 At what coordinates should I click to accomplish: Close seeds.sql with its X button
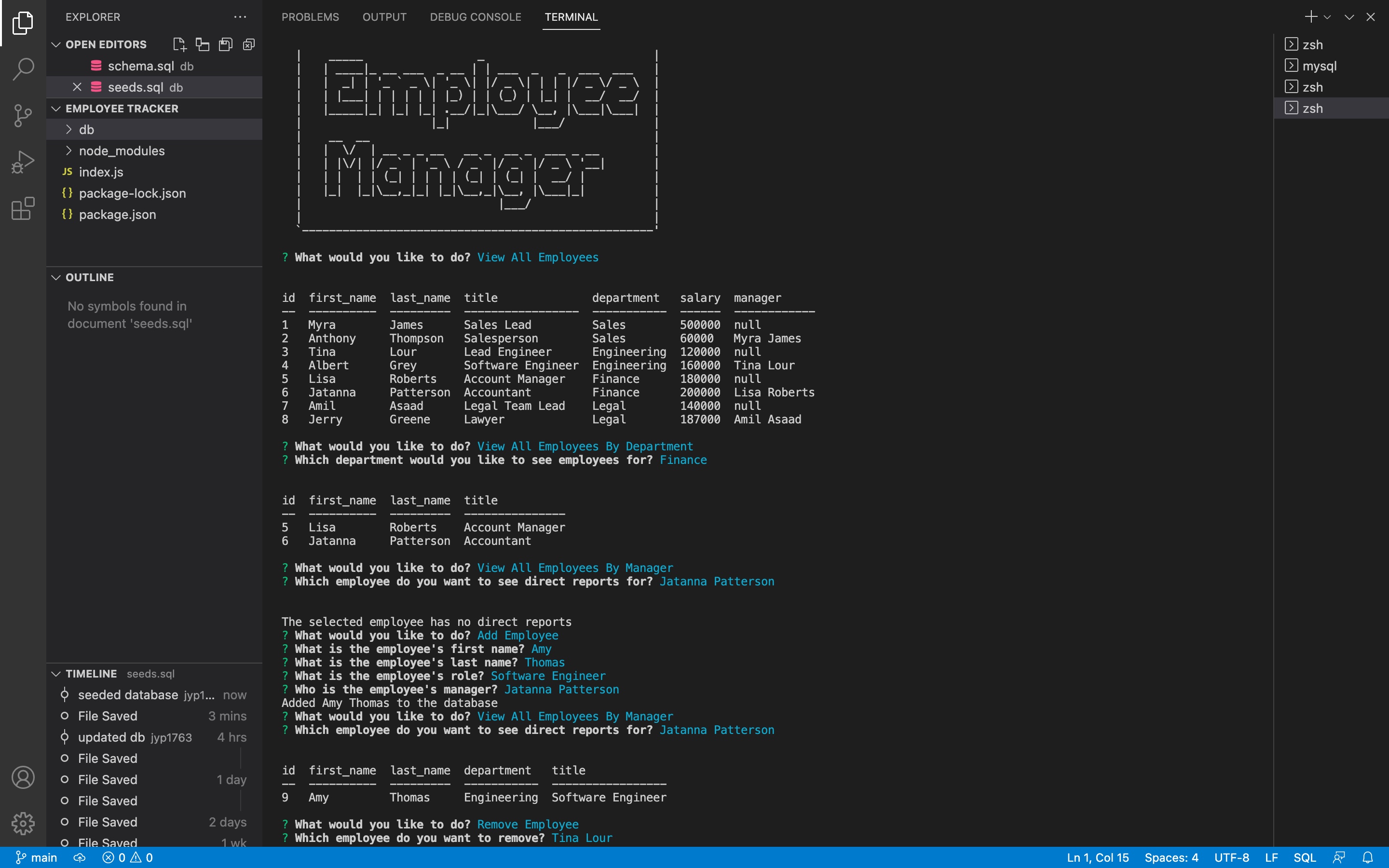tap(78, 87)
